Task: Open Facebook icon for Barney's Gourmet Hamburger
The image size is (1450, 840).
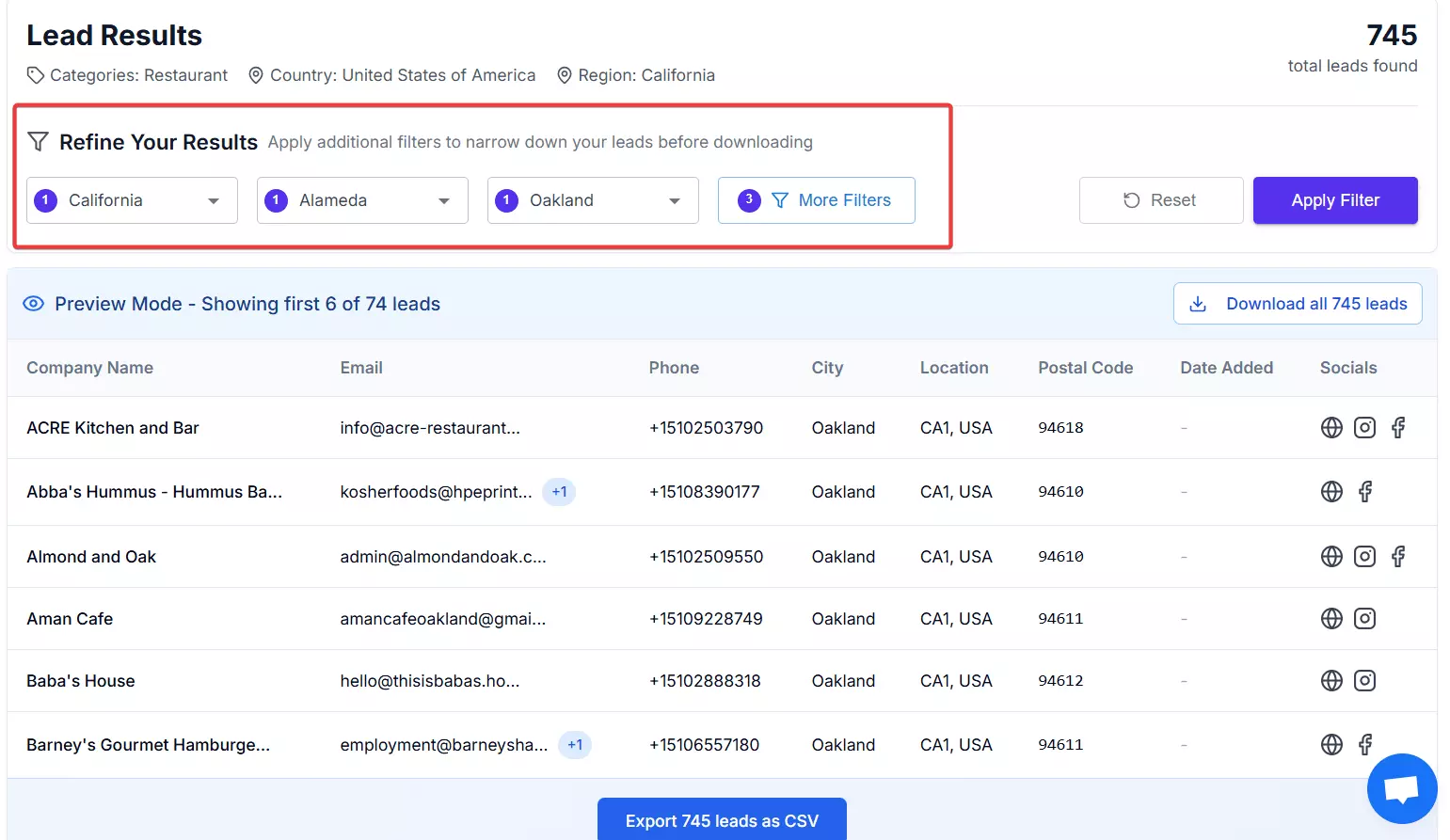Action: (x=1365, y=745)
